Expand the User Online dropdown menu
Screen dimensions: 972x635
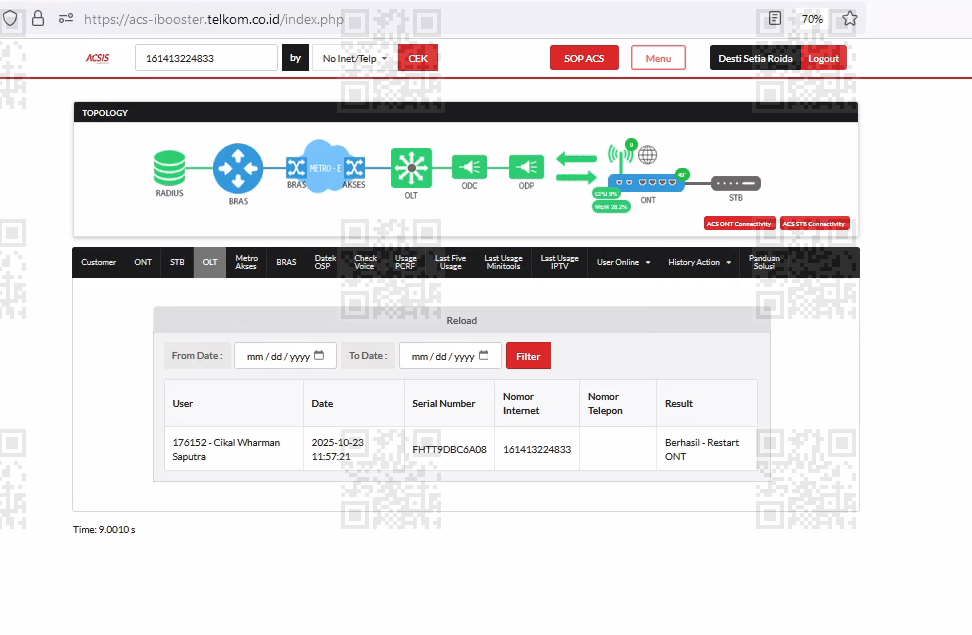624,262
